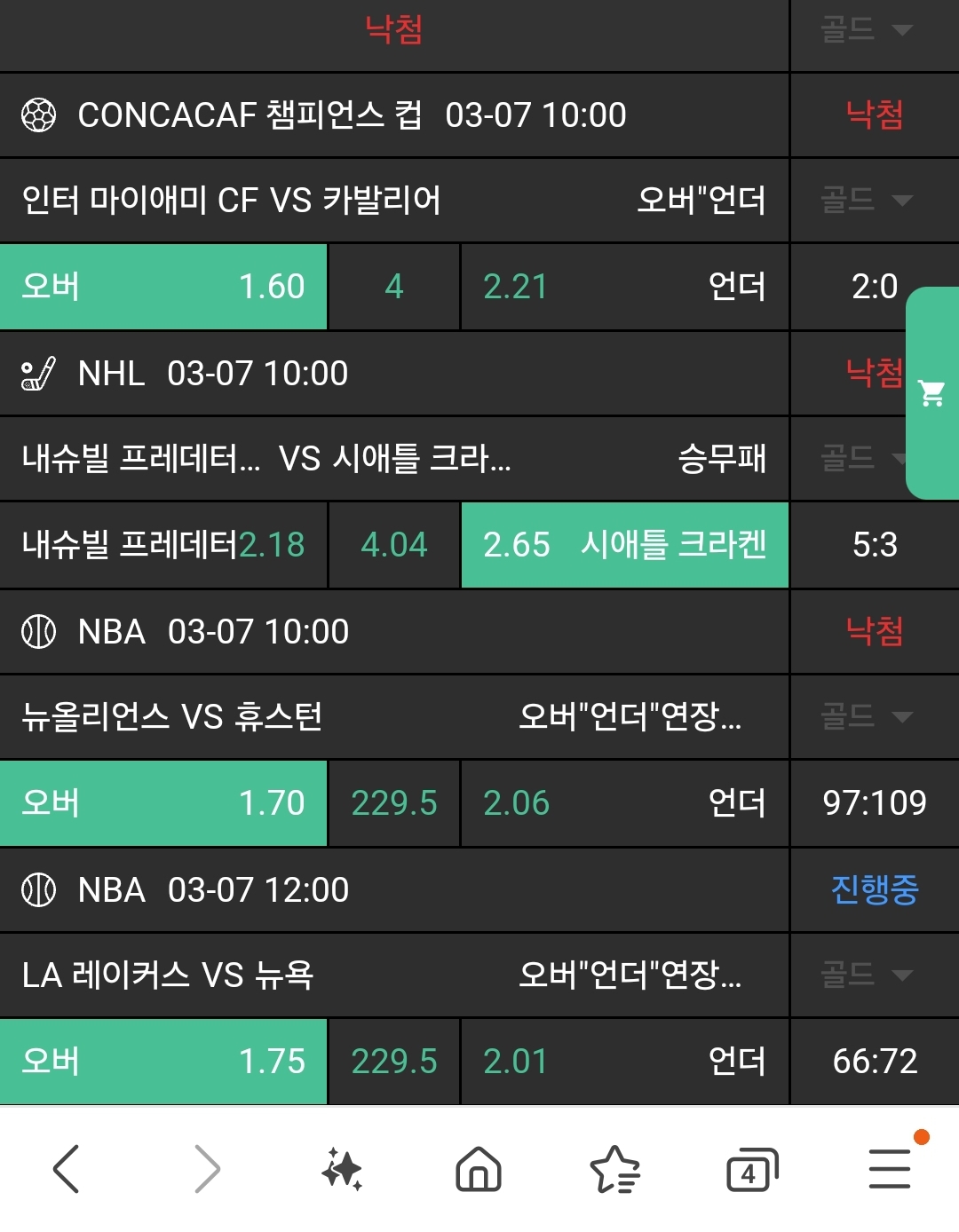The width and height of the screenshot is (959, 1232).
Task: Open the NBA 03-07 12:00 league header
Action: coord(213,889)
